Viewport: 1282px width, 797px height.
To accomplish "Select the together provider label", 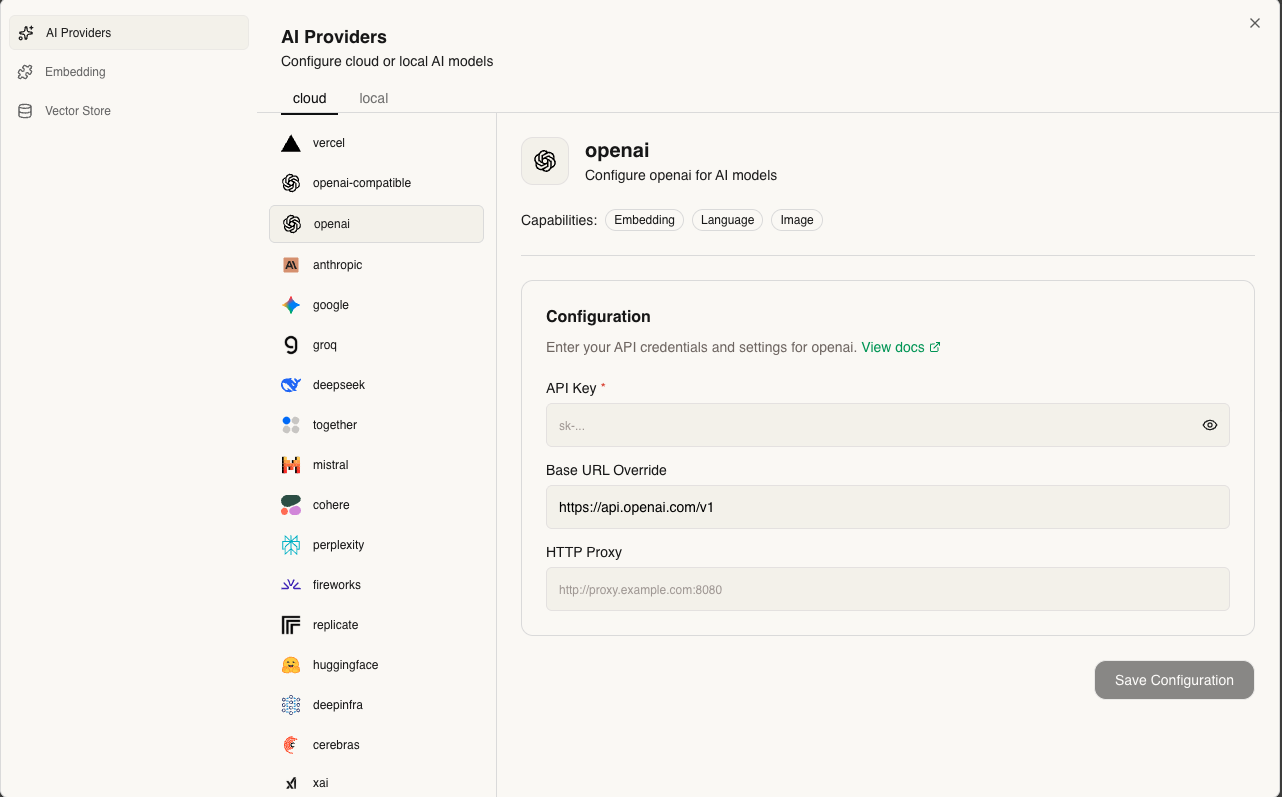I will pos(335,425).
